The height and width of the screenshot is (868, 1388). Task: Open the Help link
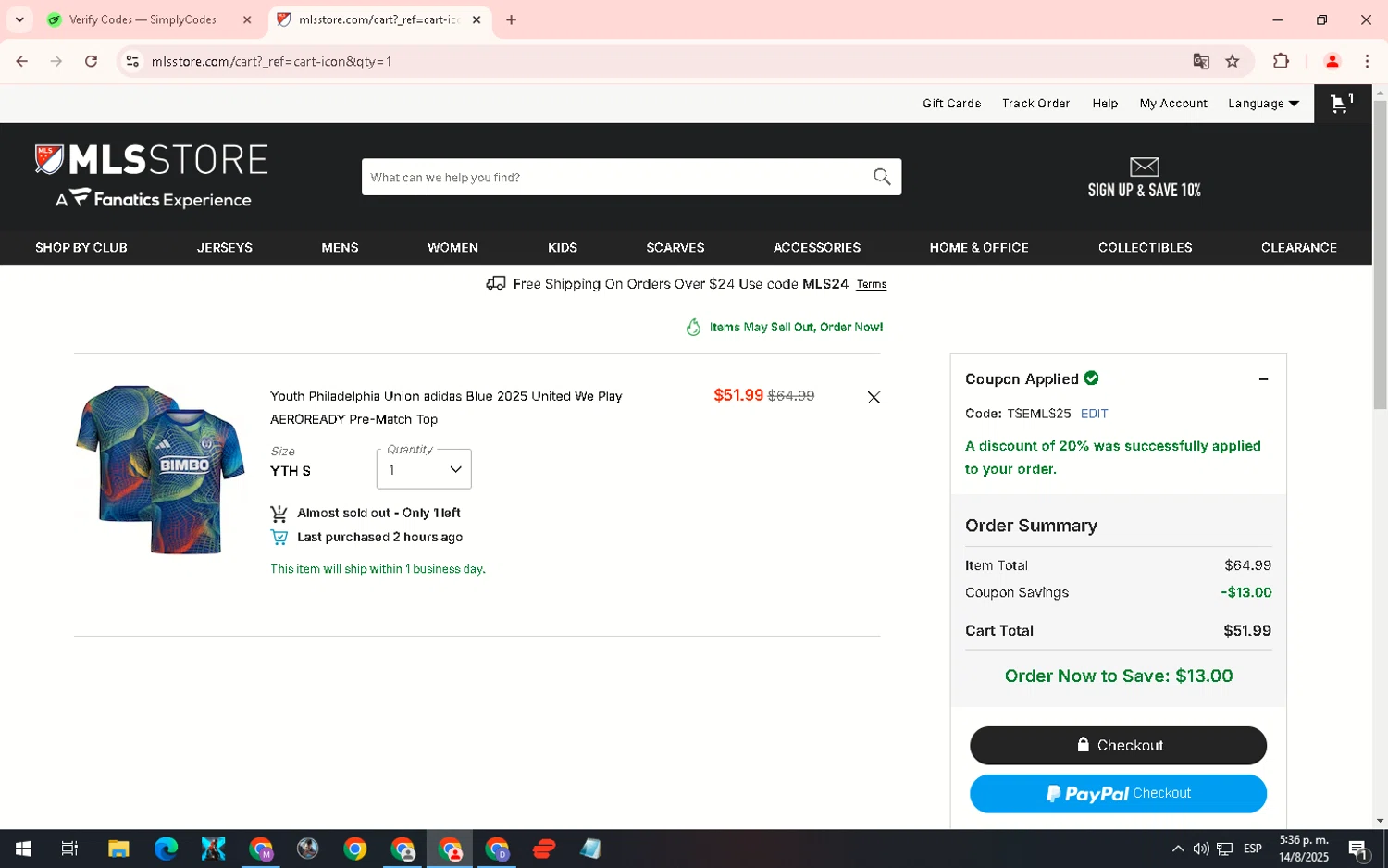pyautogui.click(x=1105, y=104)
